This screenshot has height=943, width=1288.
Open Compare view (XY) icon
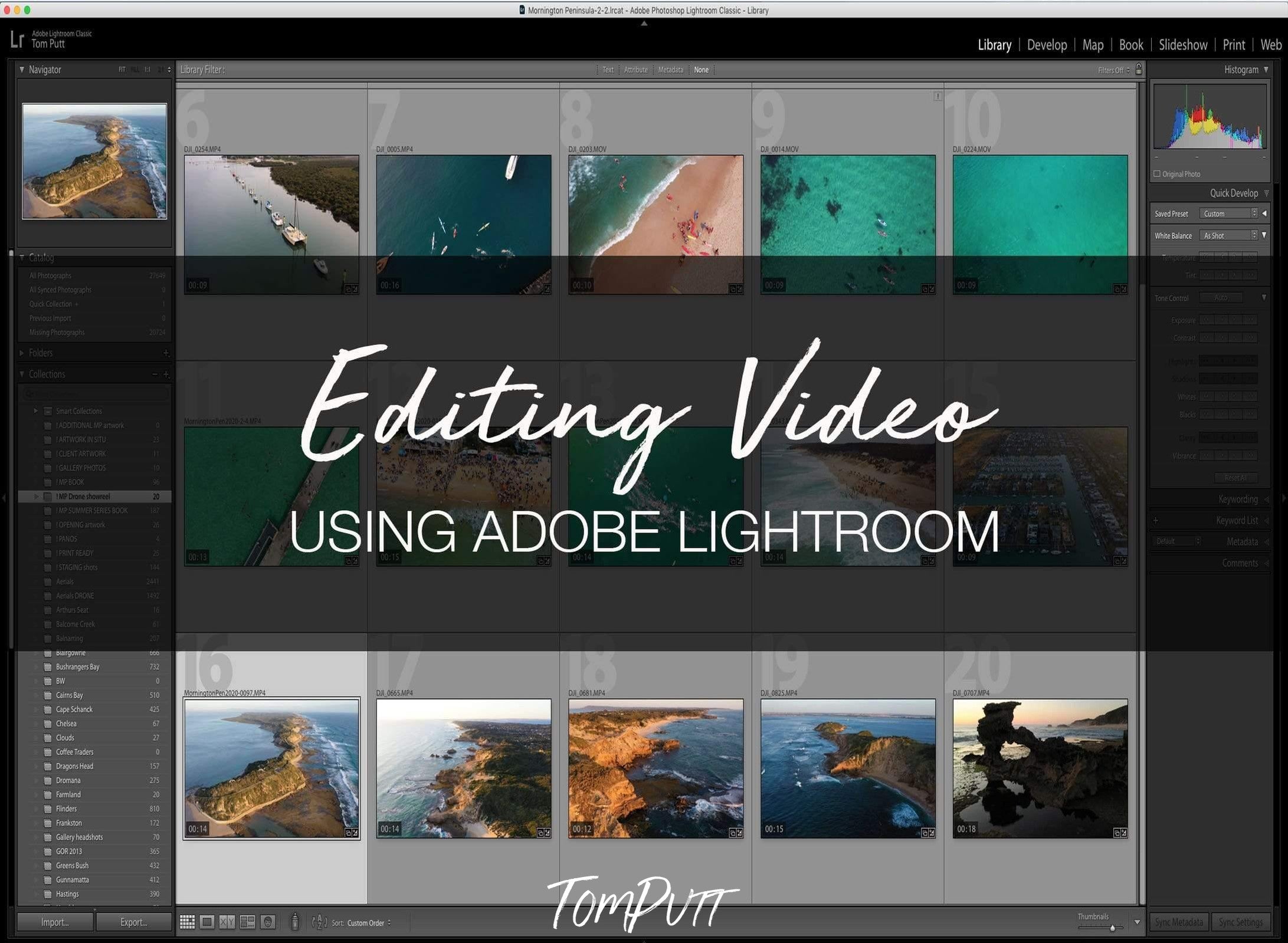click(x=227, y=922)
